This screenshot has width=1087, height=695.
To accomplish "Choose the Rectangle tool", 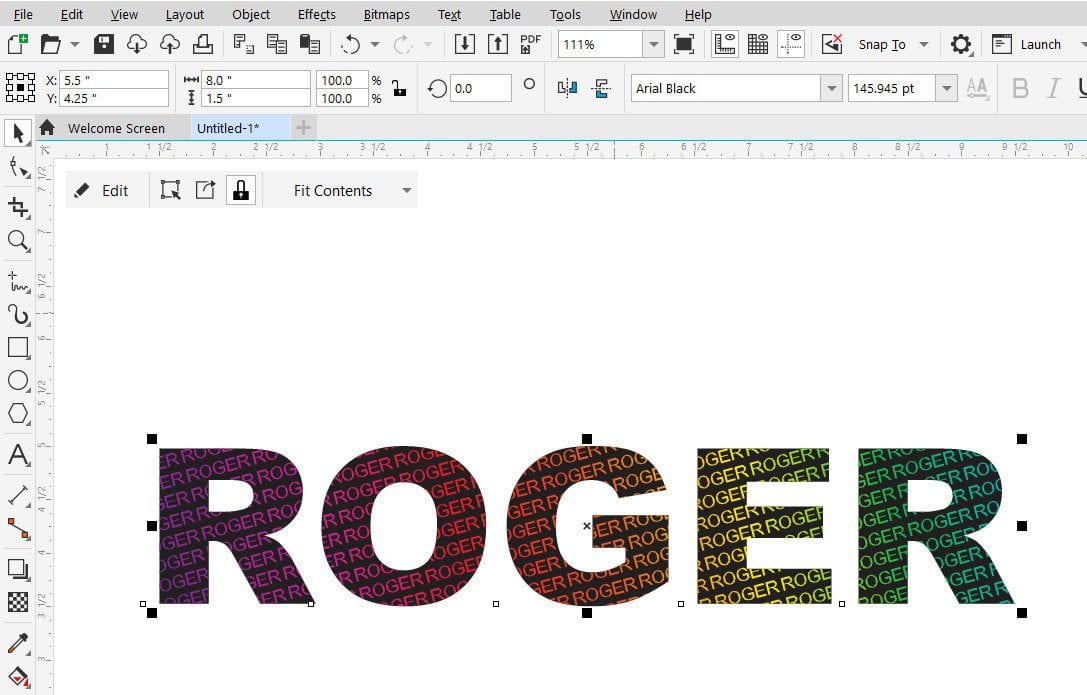I will point(17,348).
